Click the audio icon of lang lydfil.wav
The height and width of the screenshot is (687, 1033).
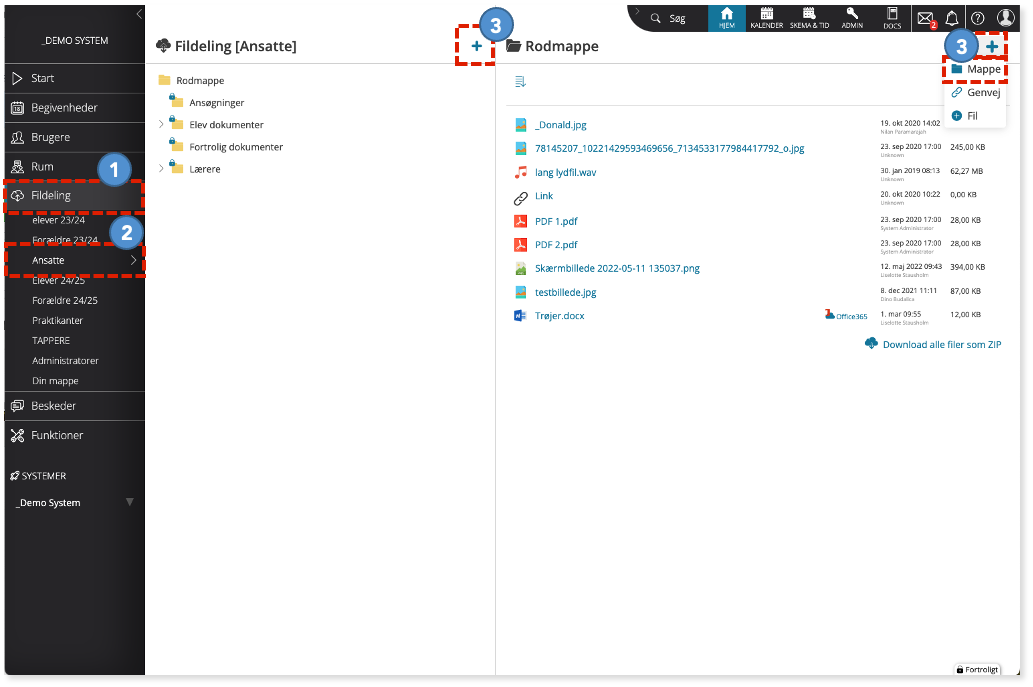(x=520, y=172)
